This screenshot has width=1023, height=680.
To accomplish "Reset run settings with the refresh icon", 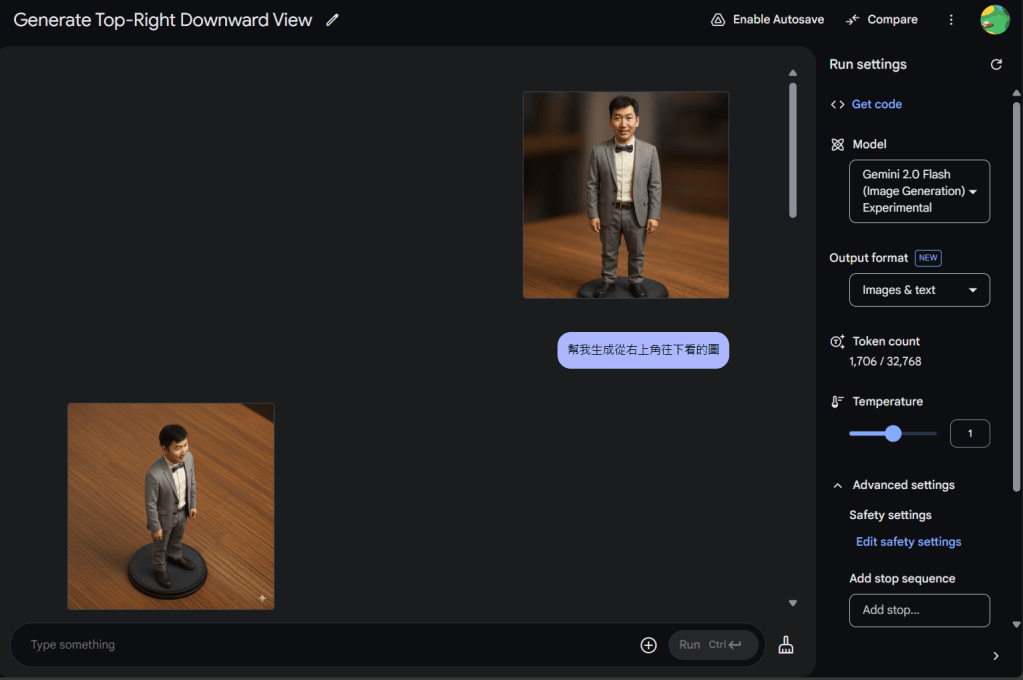I will tap(996, 65).
